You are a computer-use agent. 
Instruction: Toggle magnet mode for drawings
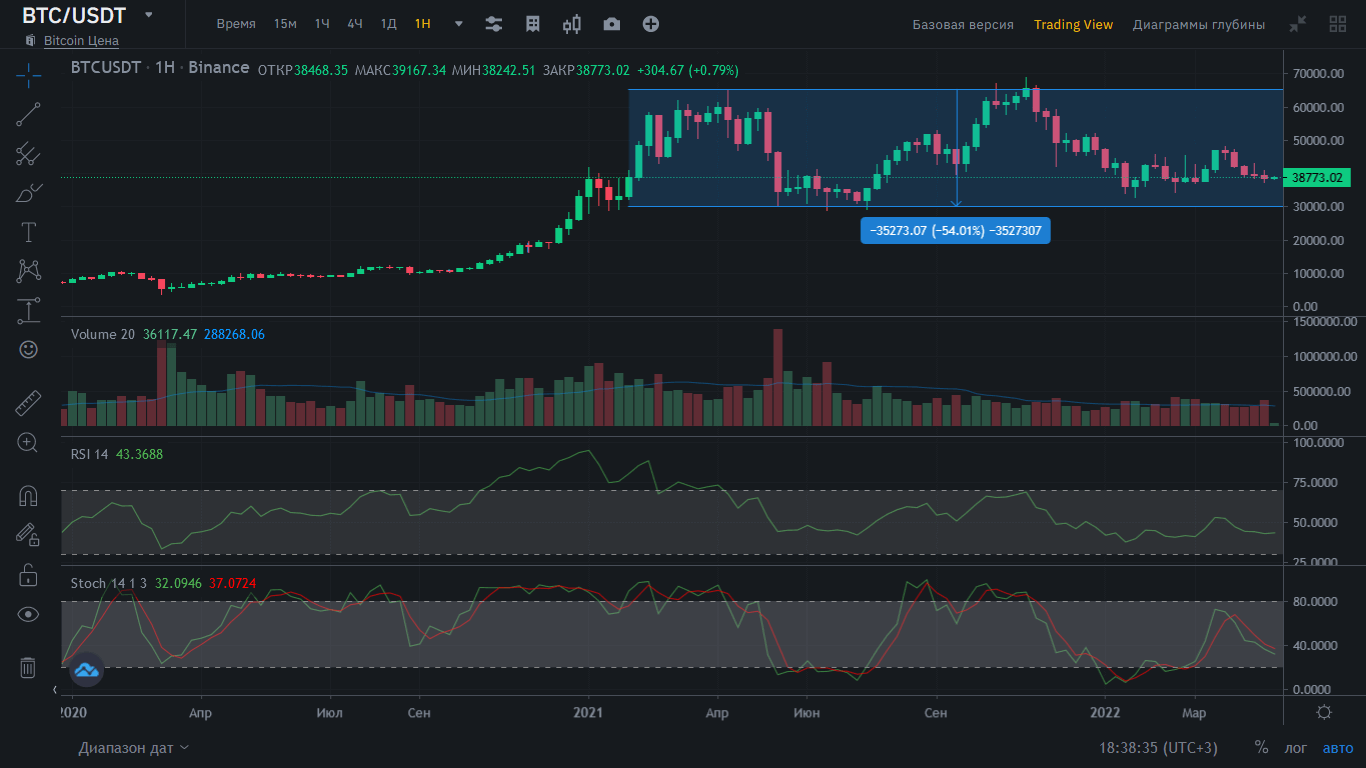[x=28, y=496]
